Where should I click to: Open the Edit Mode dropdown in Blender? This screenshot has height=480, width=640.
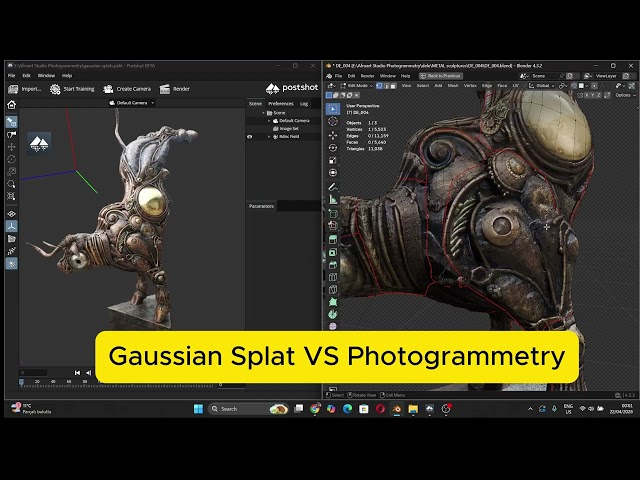[x=356, y=86]
